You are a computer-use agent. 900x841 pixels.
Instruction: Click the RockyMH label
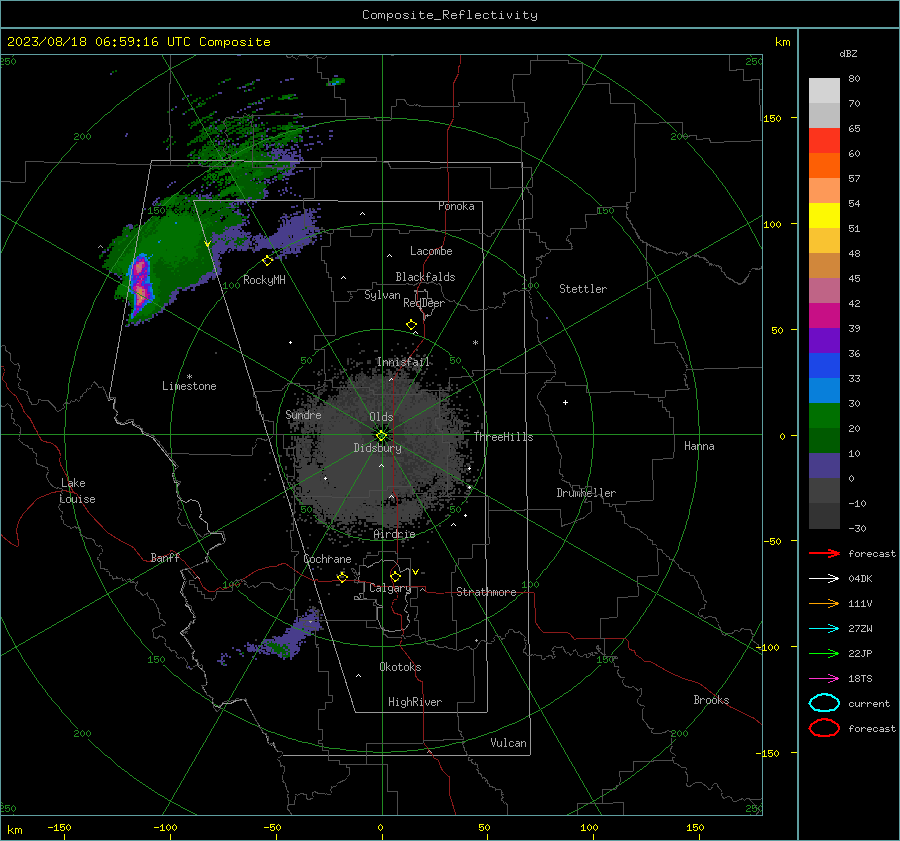pos(264,280)
